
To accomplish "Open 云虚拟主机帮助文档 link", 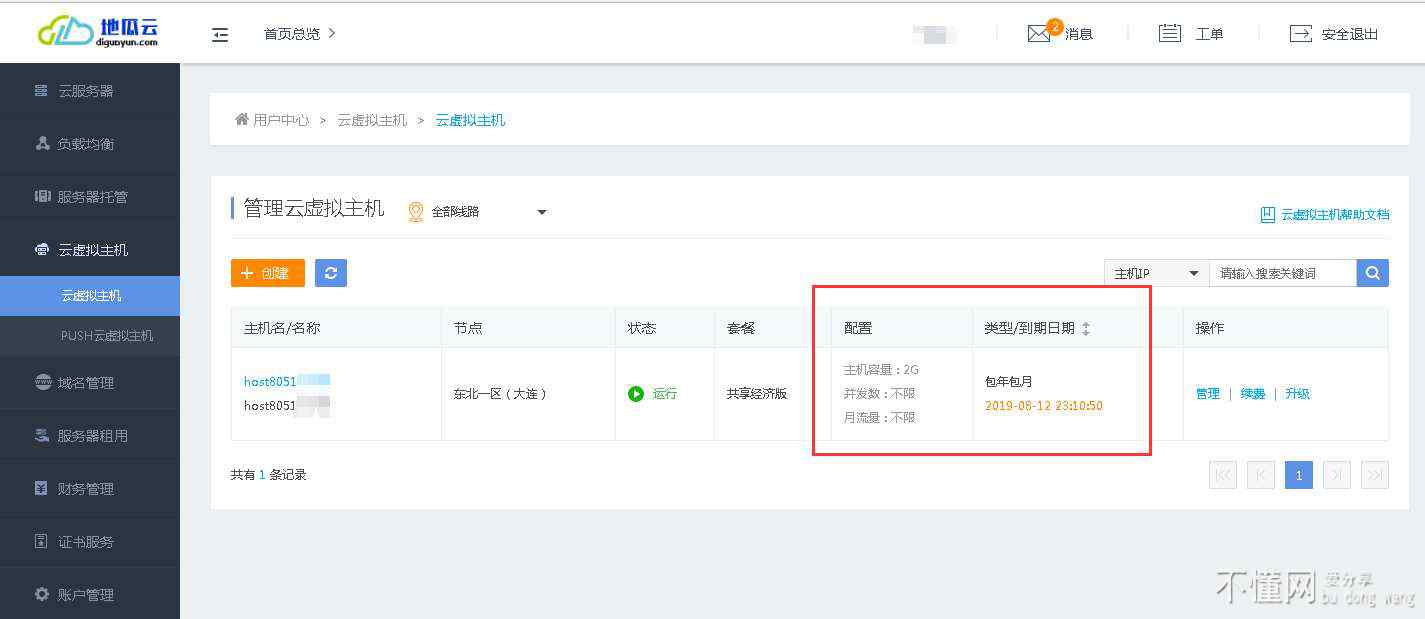I will (x=1335, y=215).
